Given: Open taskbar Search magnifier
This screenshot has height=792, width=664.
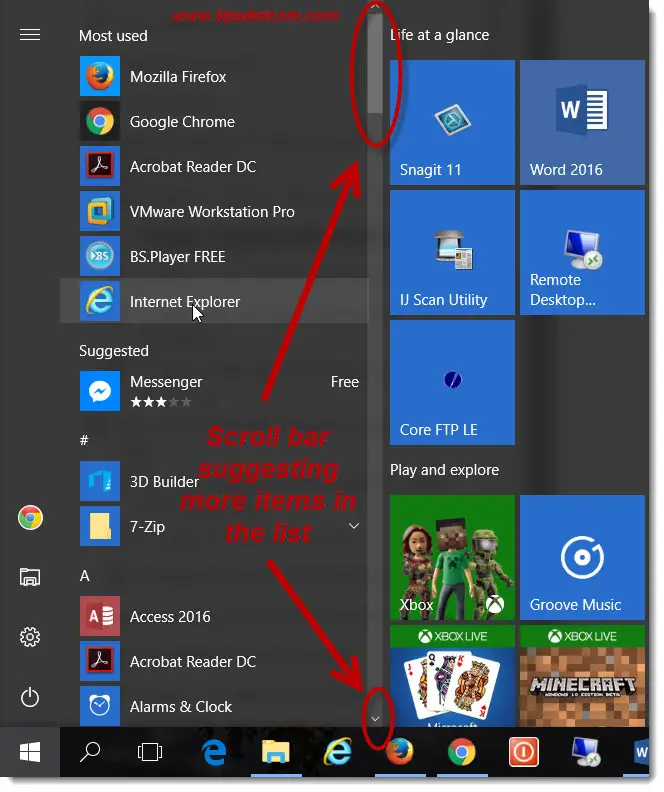Looking at the screenshot, I should pyautogui.click(x=90, y=752).
